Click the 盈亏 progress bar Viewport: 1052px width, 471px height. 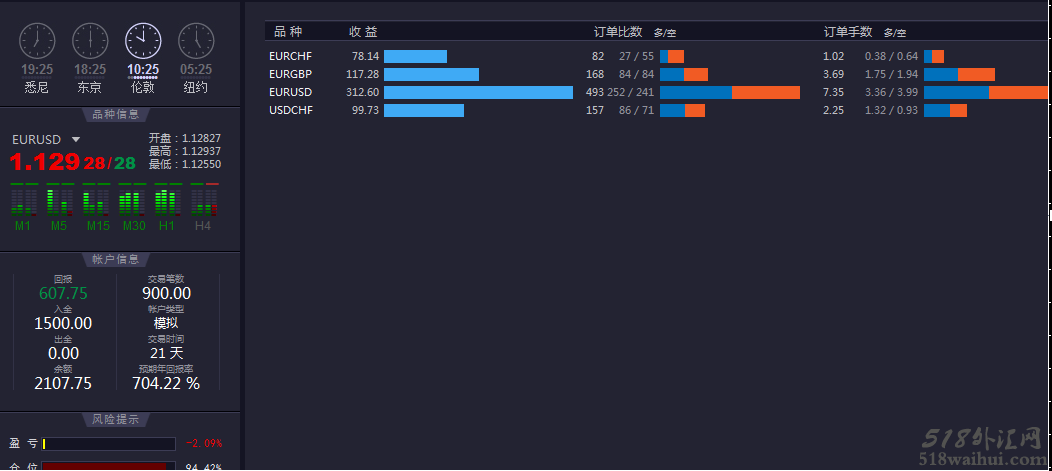[108, 444]
